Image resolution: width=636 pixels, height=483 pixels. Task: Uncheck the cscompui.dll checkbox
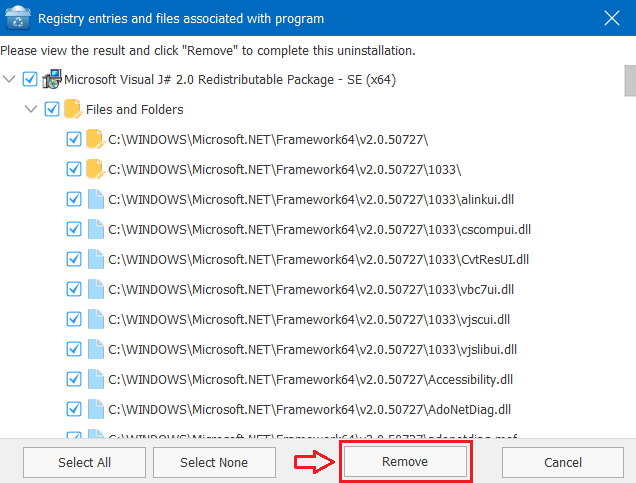coord(74,229)
